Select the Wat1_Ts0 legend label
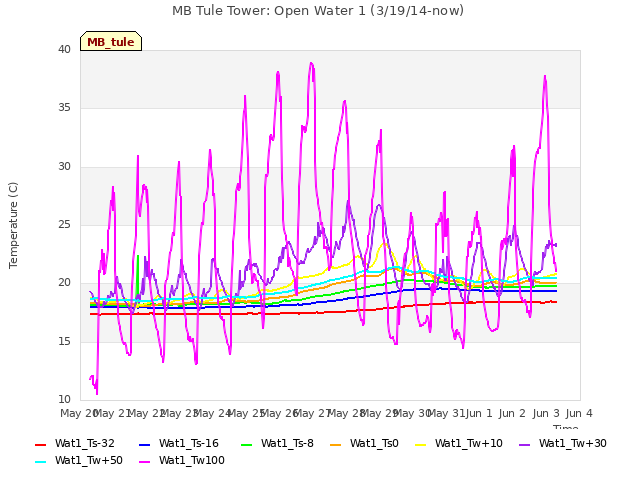The image size is (640, 480). 374,443
